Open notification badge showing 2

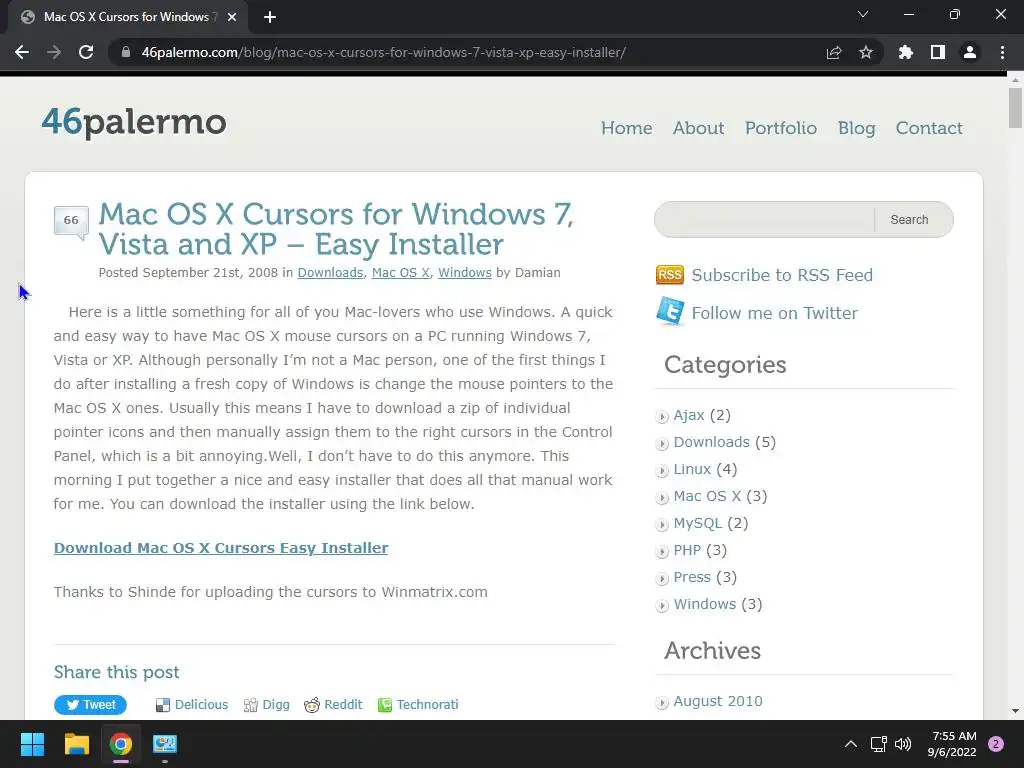995,744
